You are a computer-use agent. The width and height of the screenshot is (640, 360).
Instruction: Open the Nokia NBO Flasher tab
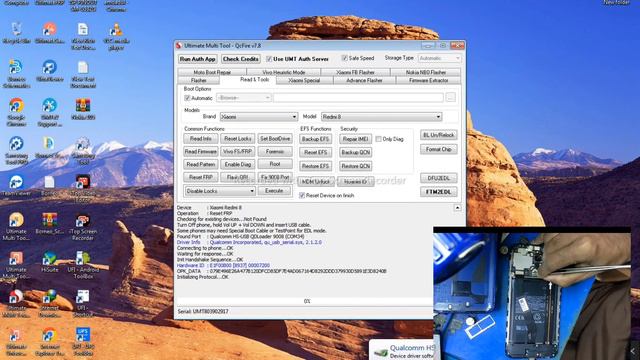(426, 72)
